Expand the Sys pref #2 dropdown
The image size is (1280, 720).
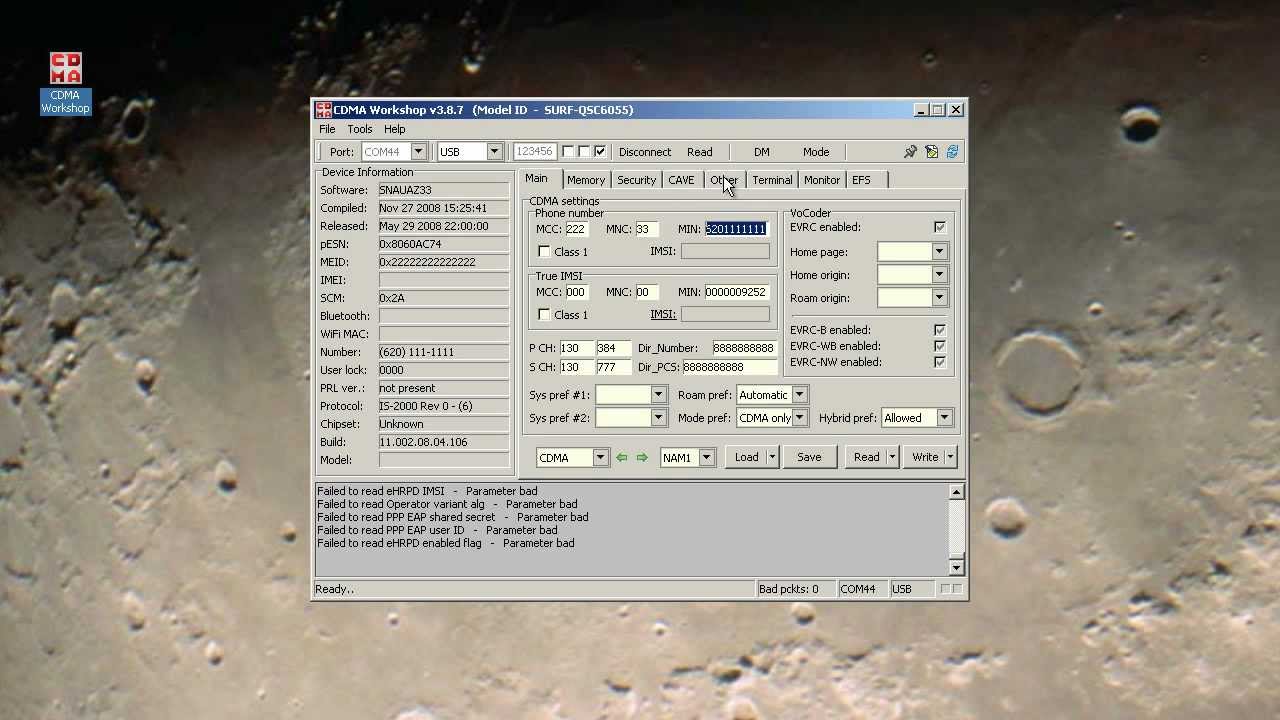coord(658,418)
